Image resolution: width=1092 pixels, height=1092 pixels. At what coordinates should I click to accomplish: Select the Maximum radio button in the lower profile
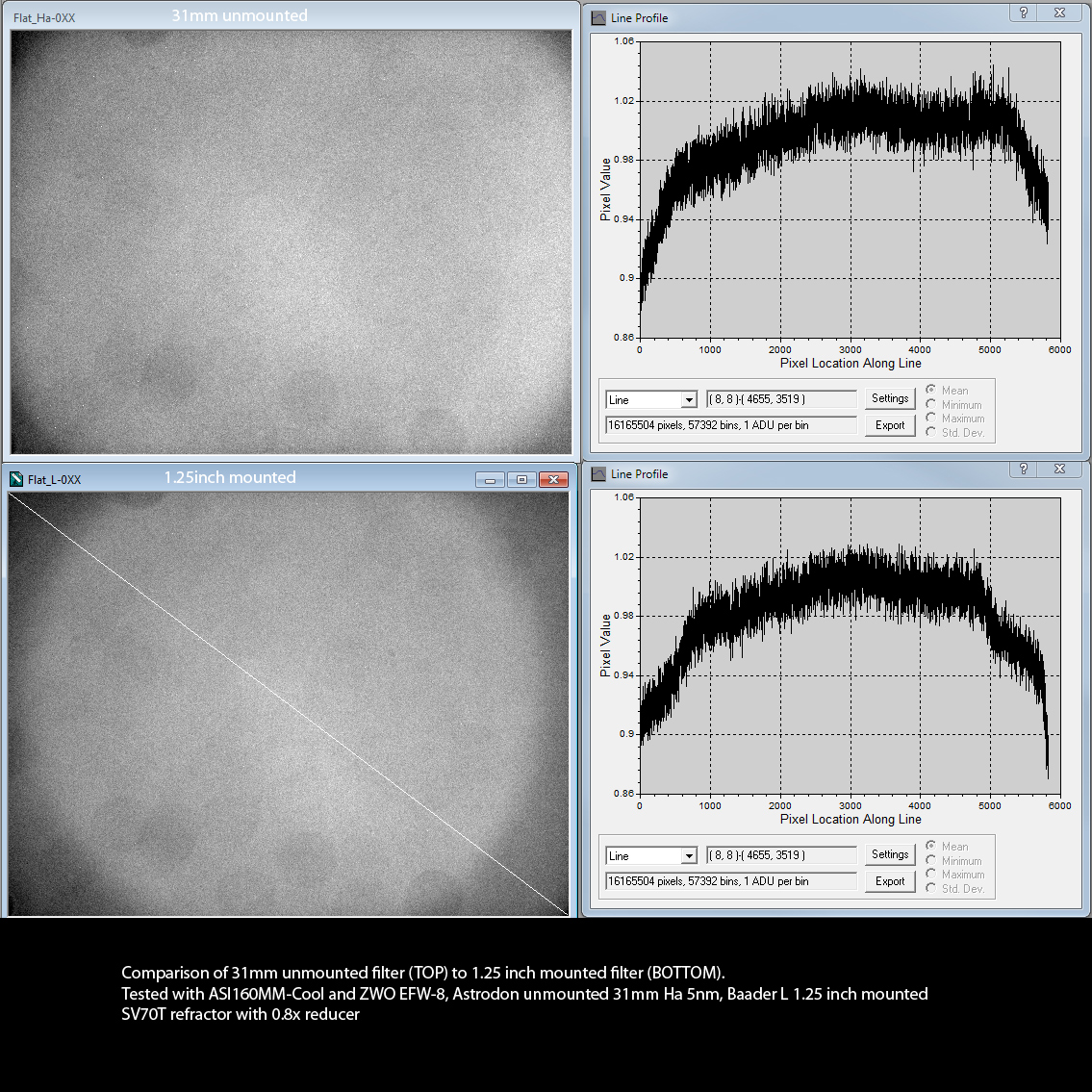(930, 875)
